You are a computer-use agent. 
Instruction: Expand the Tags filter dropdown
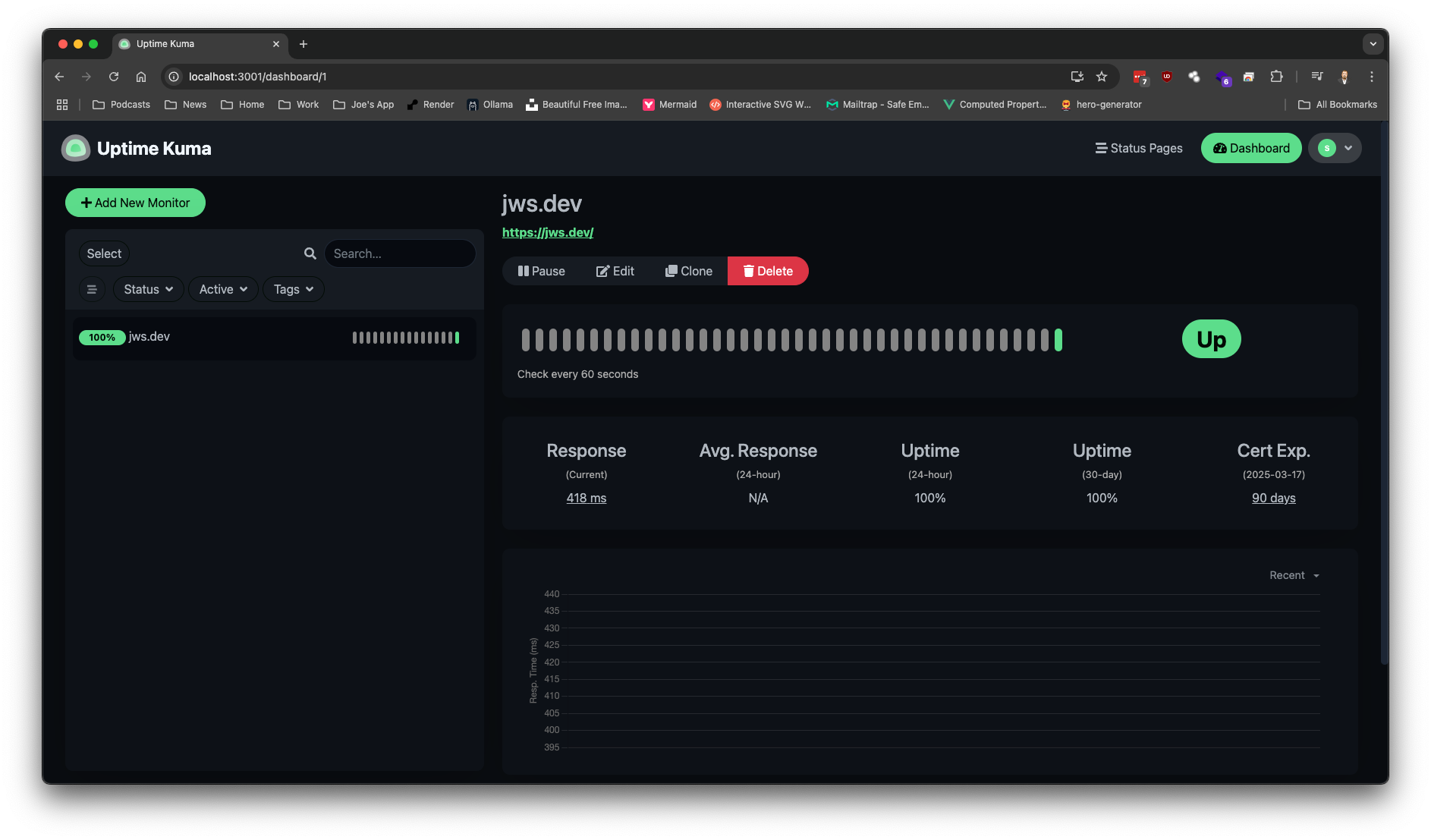click(294, 289)
